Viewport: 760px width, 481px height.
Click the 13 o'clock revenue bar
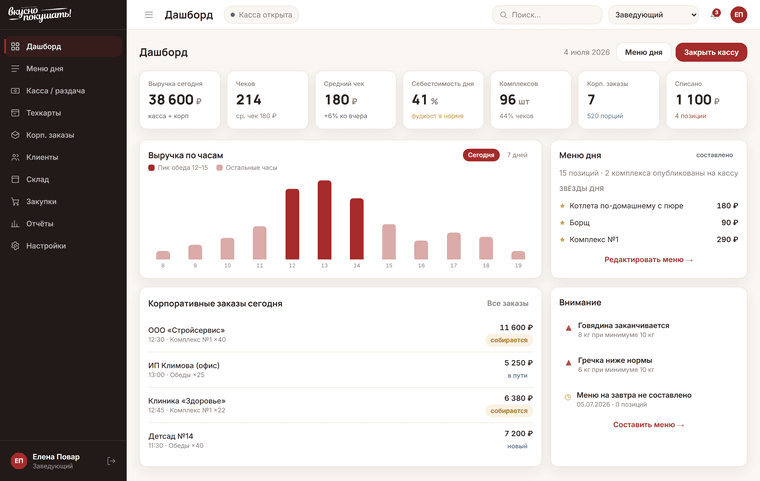coord(324,220)
